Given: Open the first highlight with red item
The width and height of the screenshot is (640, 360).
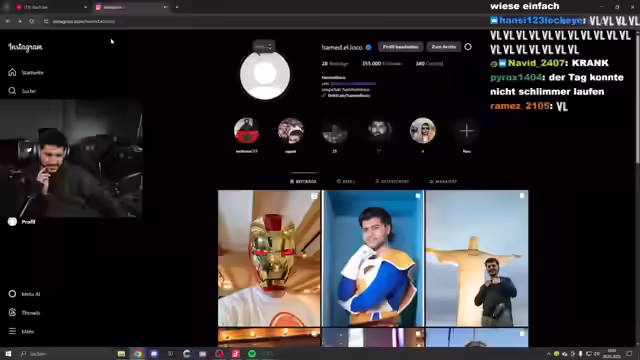Looking at the screenshot, I should (246, 131).
